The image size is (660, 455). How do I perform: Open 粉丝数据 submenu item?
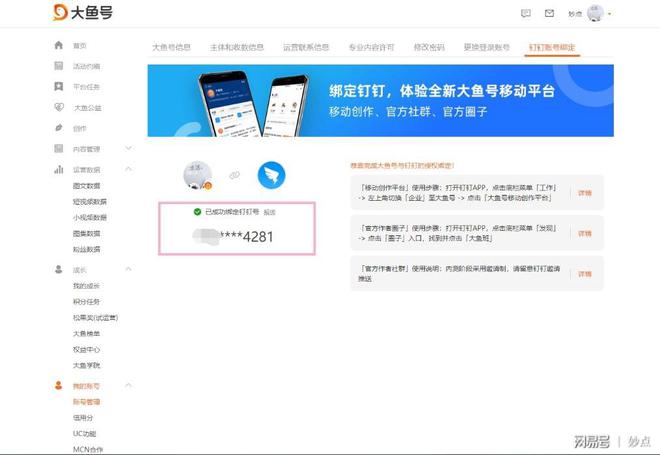tap(86, 249)
